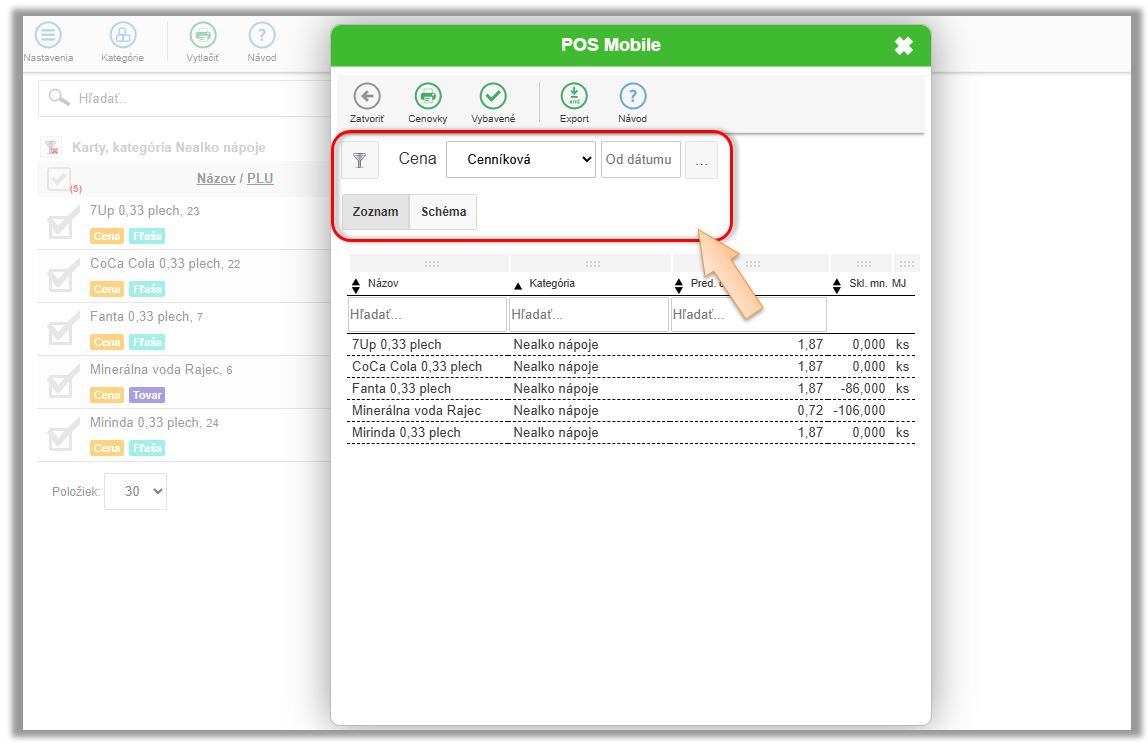
Task: Toggle the select-all checkbox in list header
Action: click(x=59, y=179)
